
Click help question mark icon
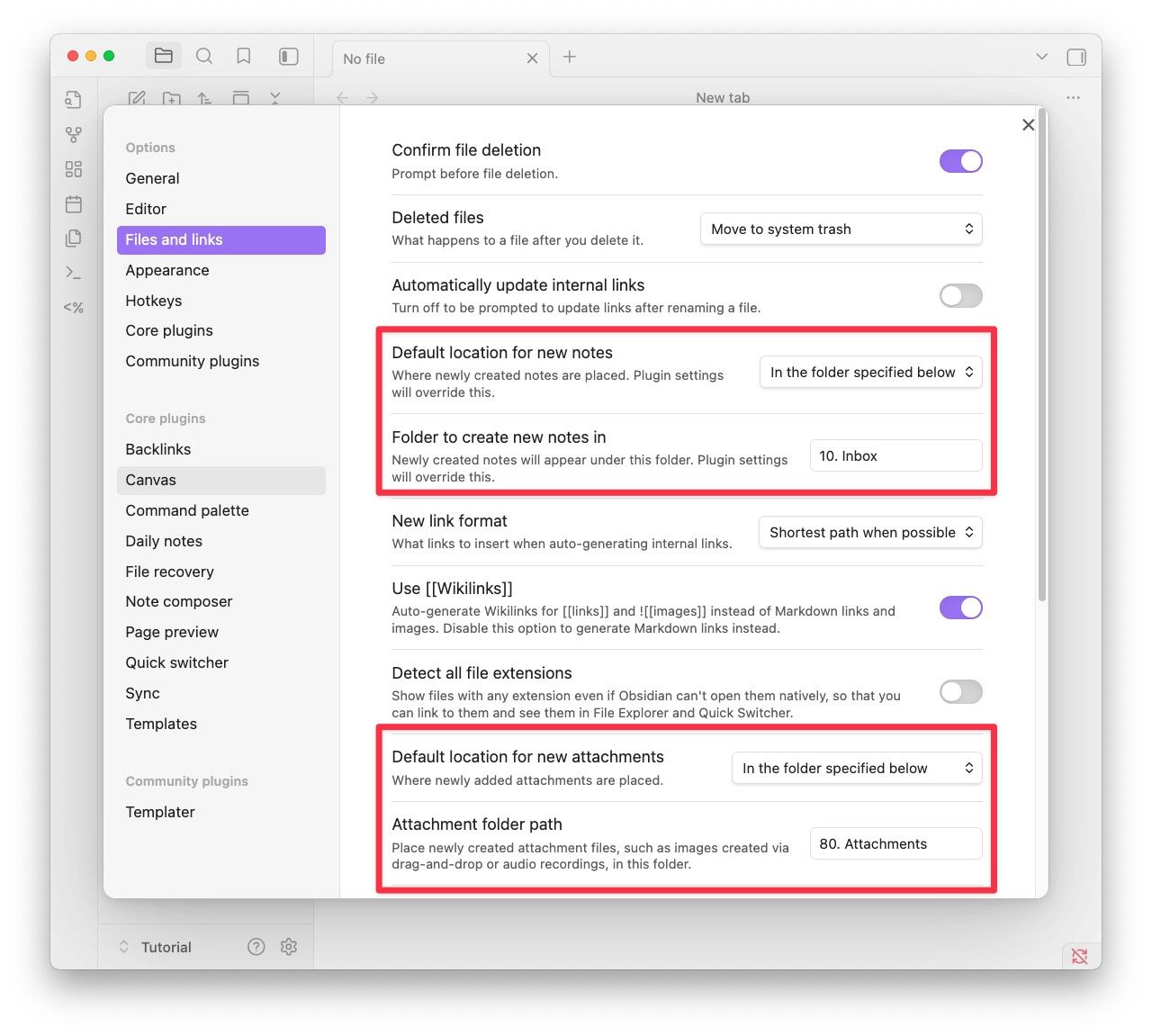256,947
